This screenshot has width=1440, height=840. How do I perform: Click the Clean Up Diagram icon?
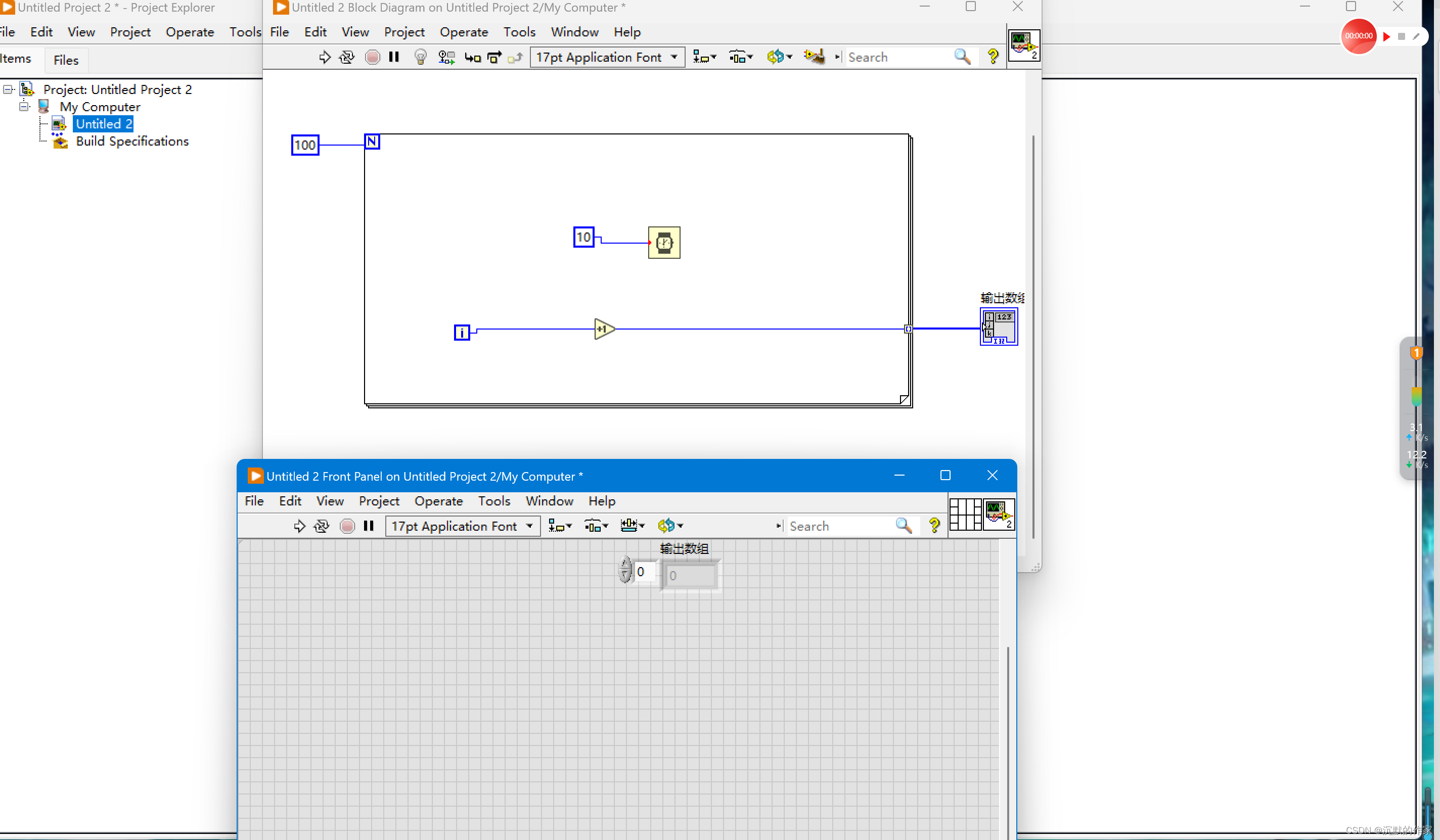(814, 56)
